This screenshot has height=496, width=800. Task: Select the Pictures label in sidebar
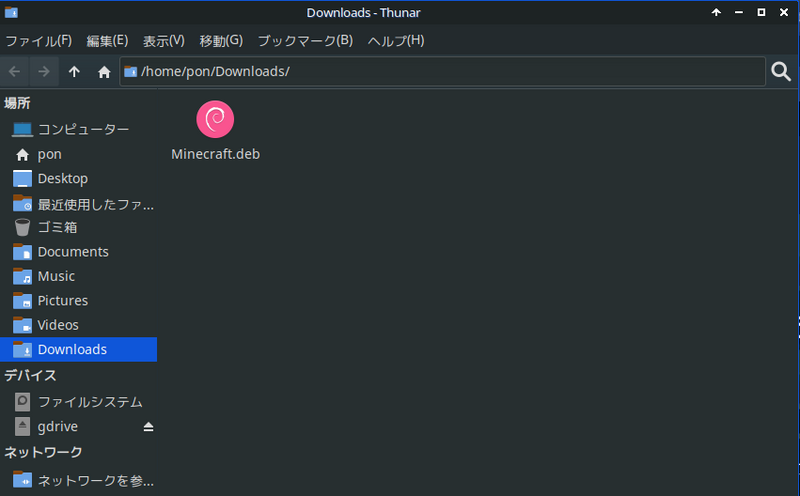coord(63,301)
